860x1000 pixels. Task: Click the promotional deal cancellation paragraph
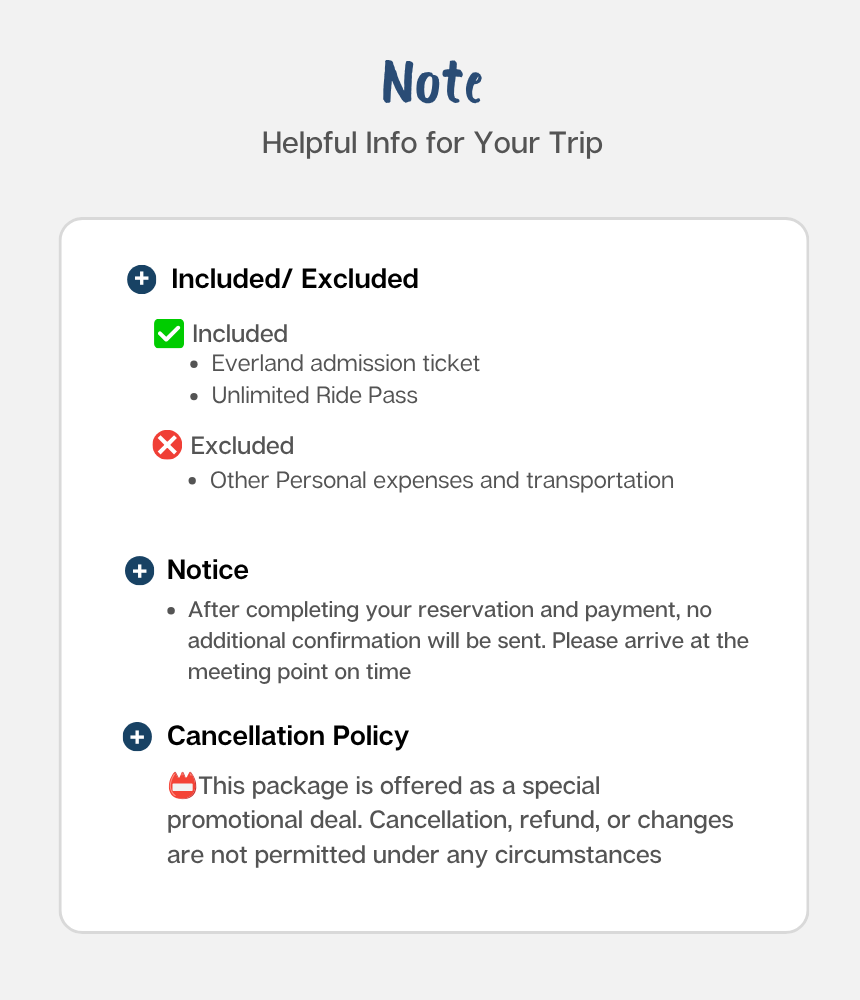[450, 820]
